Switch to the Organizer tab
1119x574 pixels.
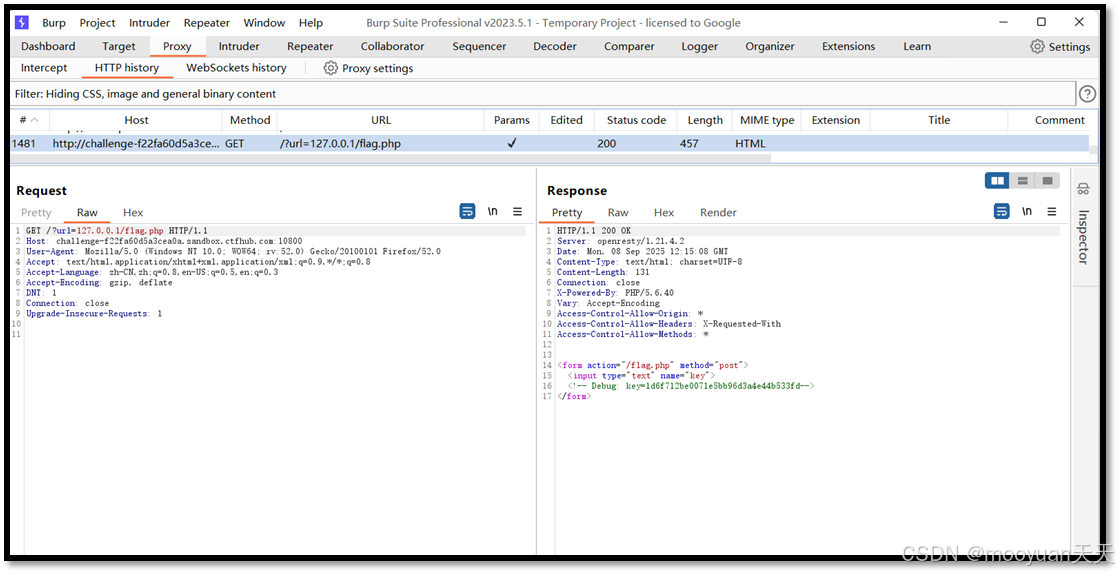[x=770, y=46]
